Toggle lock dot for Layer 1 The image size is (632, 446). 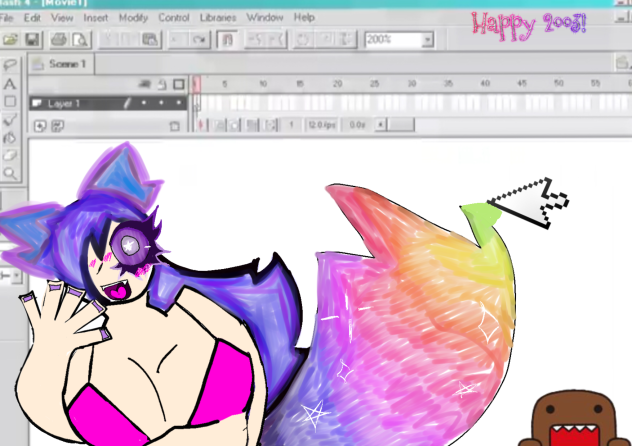[160, 103]
